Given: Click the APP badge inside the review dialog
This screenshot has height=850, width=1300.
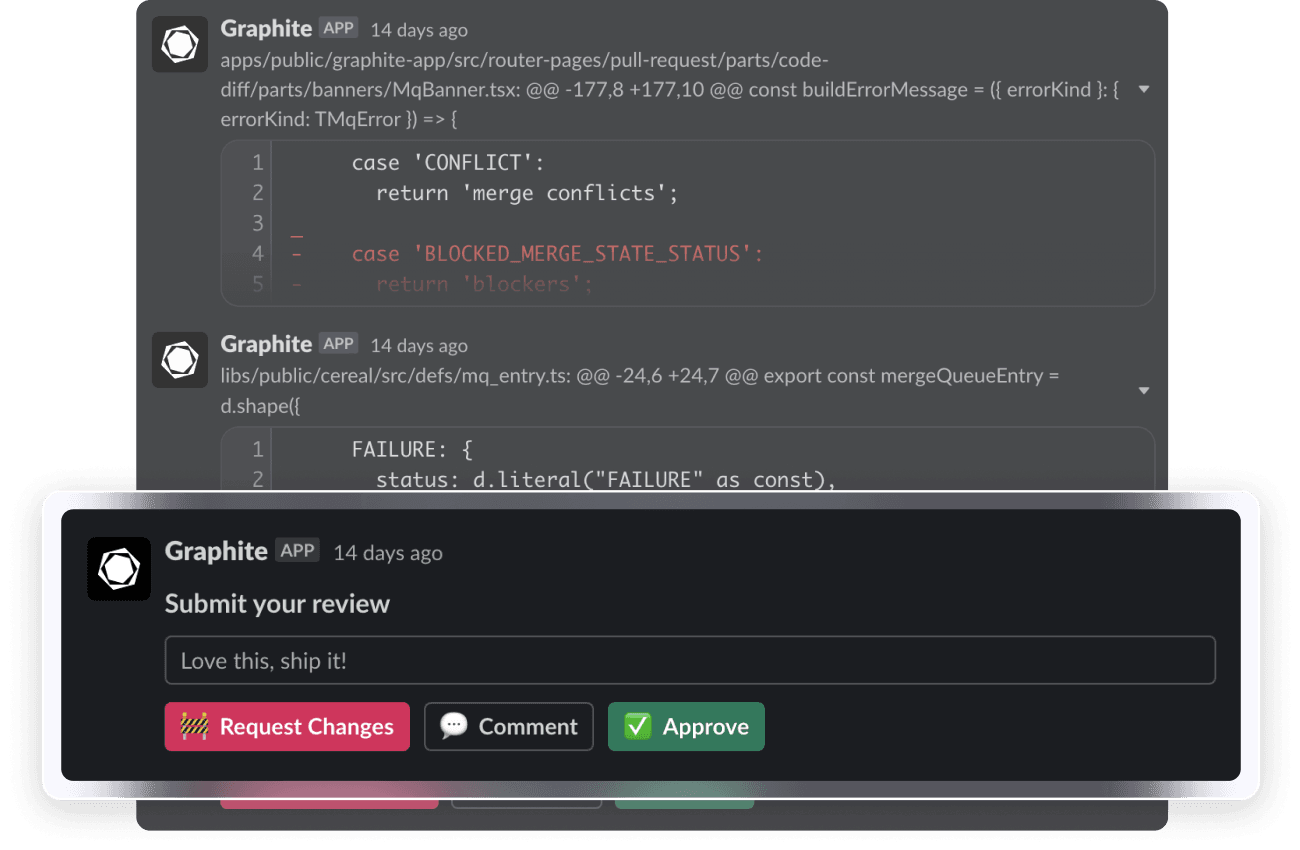Looking at the screenshot, I should [x=297, y=550].
